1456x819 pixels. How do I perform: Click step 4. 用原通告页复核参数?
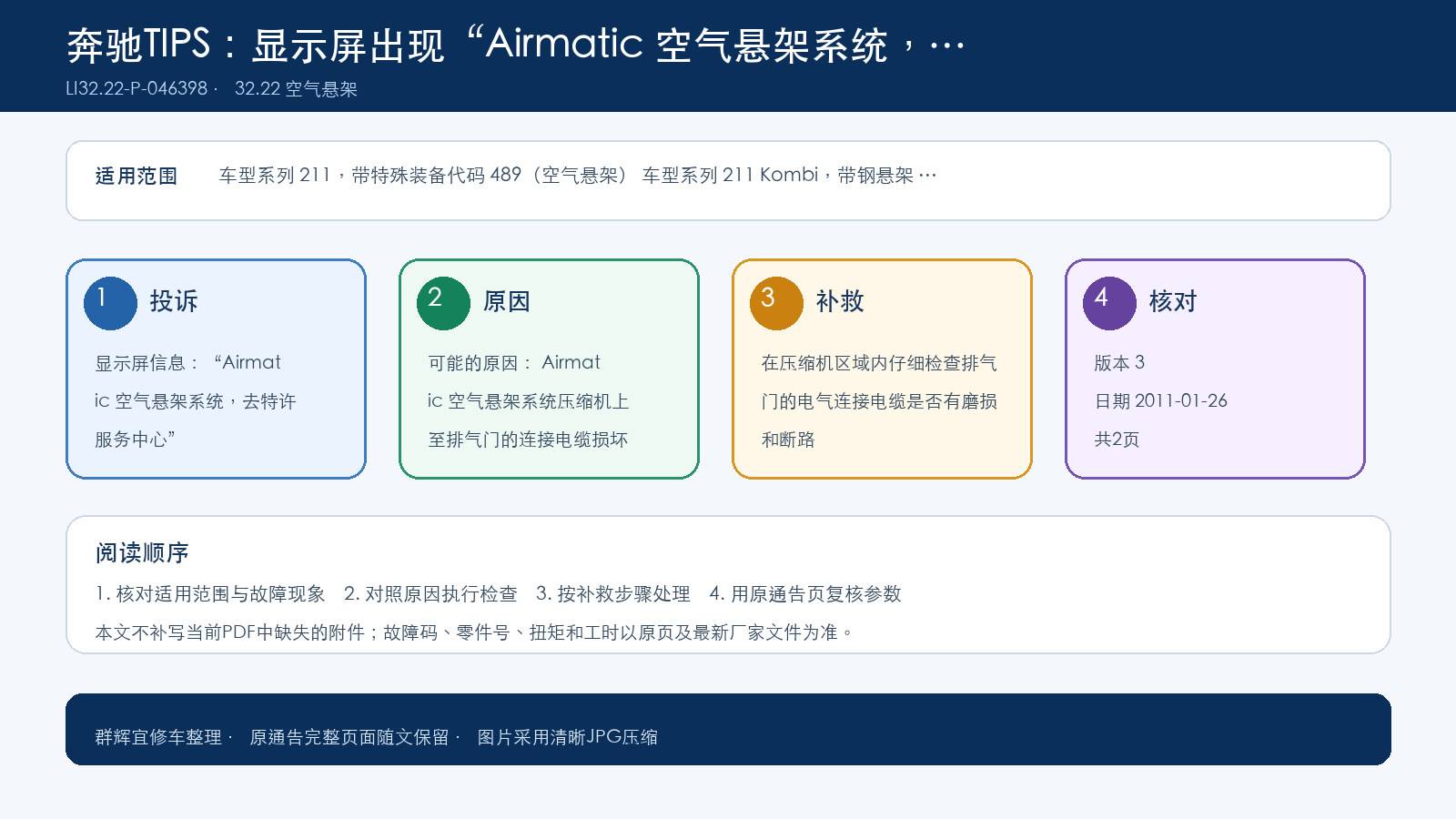click(x=805, y=593)
